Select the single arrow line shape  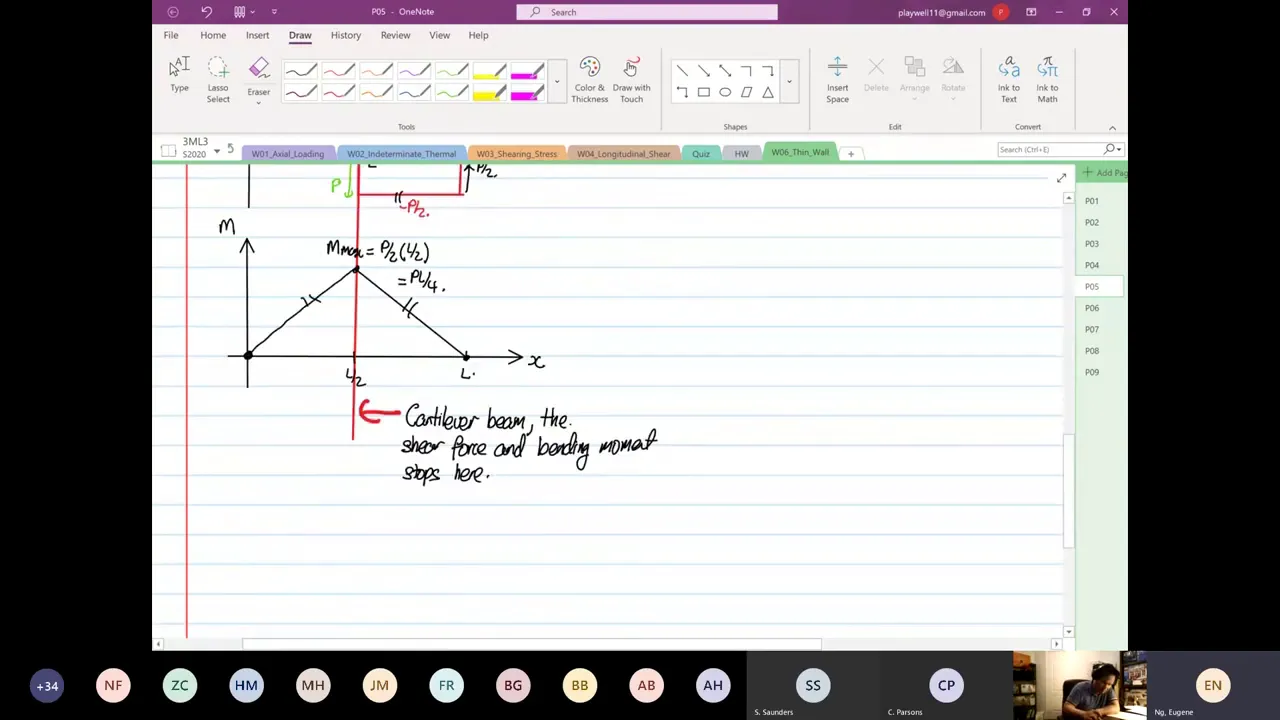point(704,71)
